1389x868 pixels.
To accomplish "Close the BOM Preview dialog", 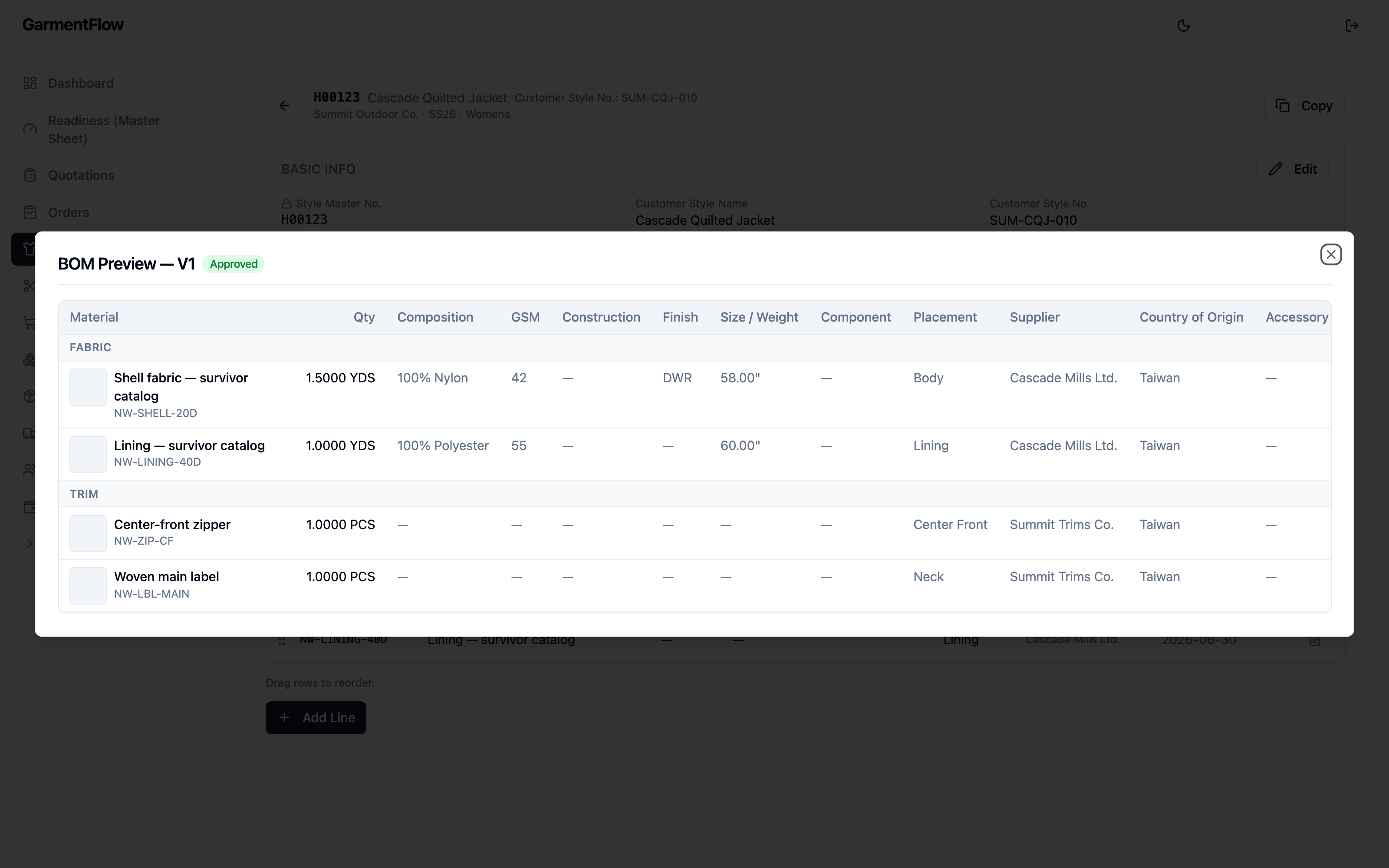I will 1330,254.
